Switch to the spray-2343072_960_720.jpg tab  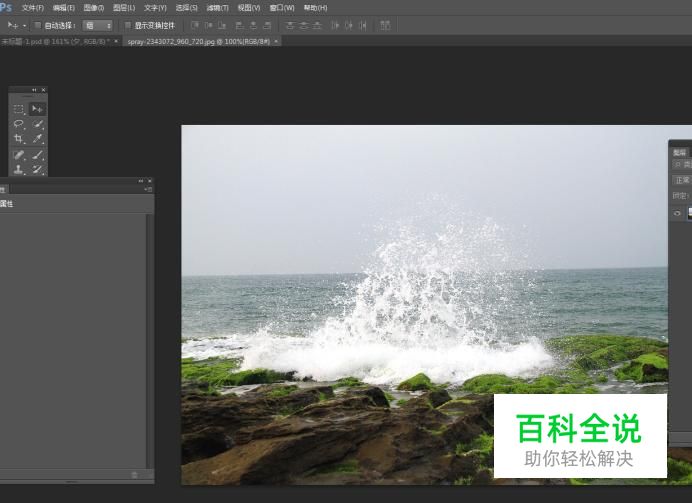(196, 41)
